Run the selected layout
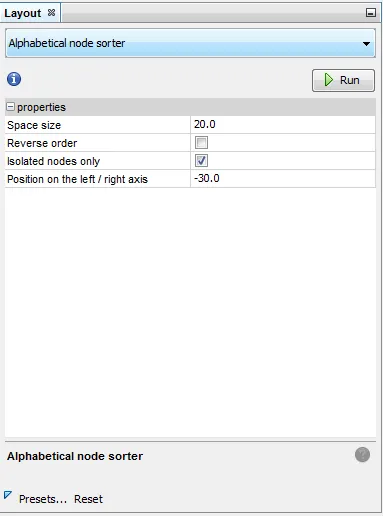The width and height of the screenshot is (383, 516). click(x=343, y=80)
